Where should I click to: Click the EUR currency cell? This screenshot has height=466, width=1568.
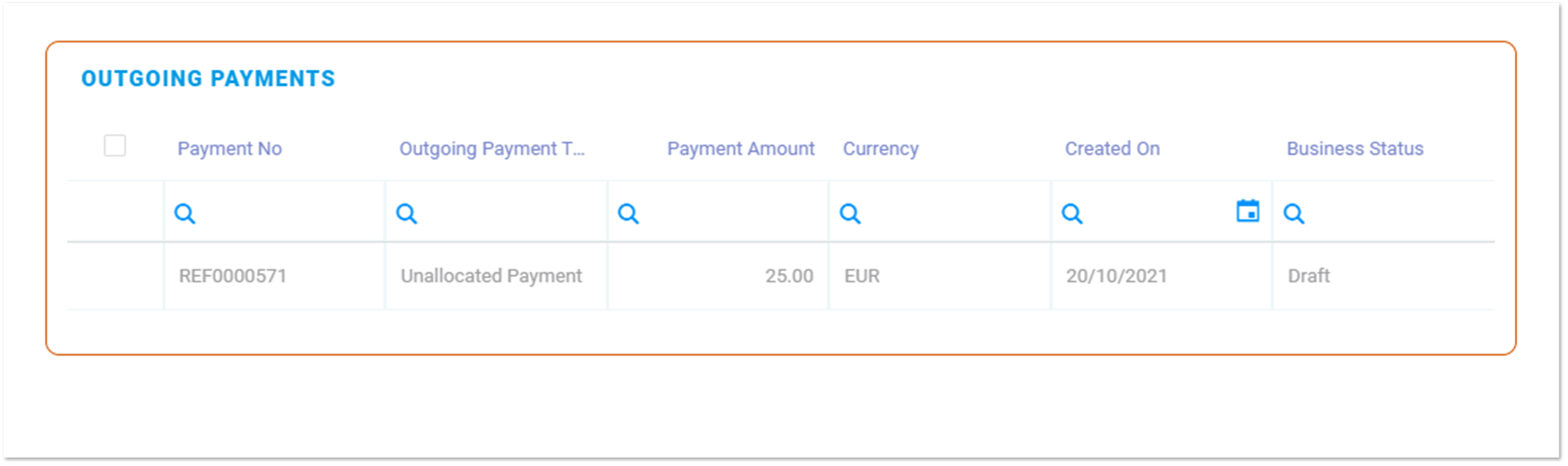pos(862,276)
